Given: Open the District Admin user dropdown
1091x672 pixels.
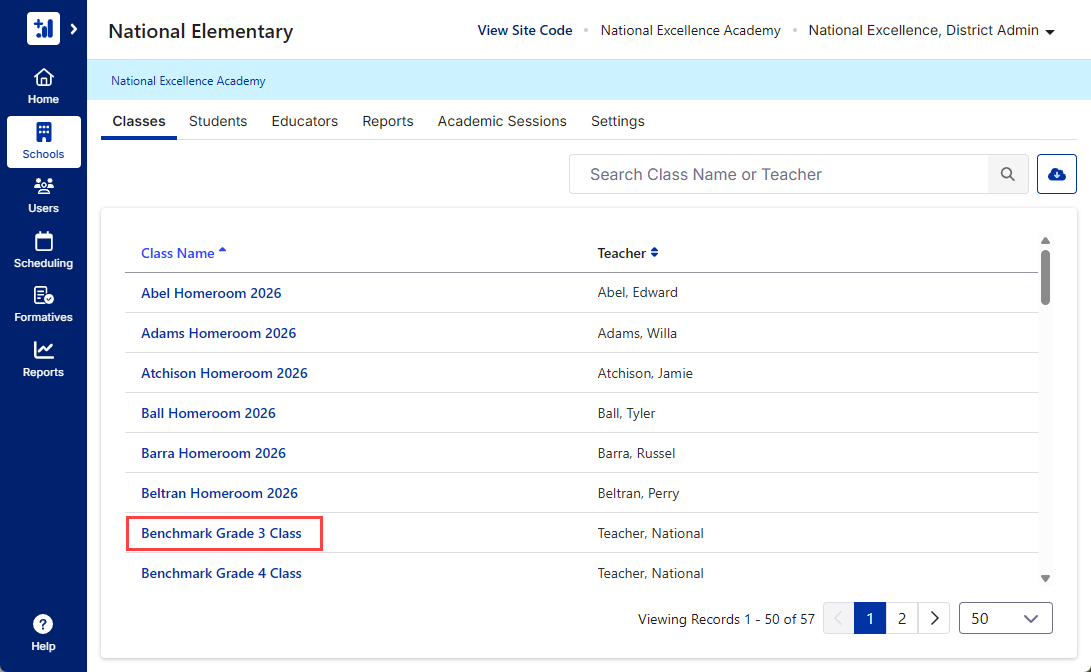Looking at the screenshot, I should [x=931, y=31].
